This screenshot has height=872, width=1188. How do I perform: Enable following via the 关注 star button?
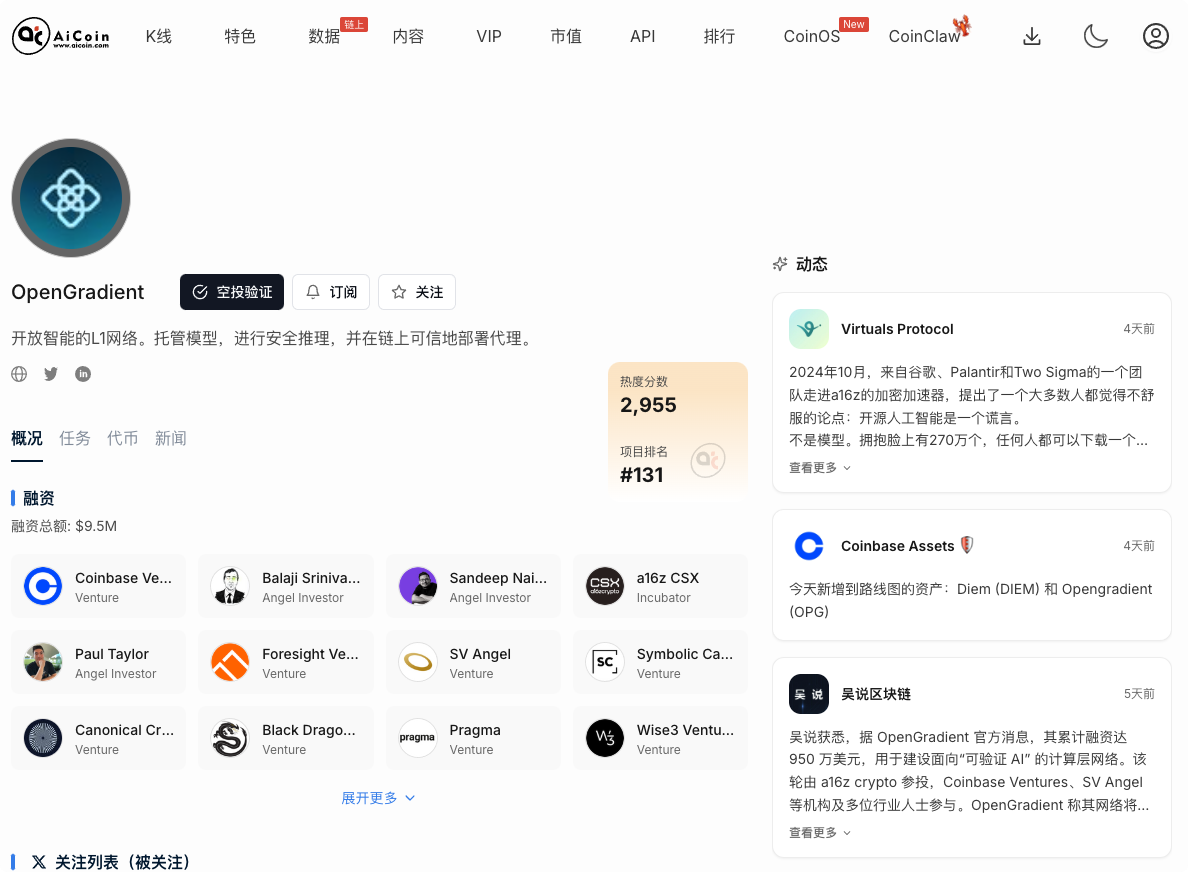point(416,292)
